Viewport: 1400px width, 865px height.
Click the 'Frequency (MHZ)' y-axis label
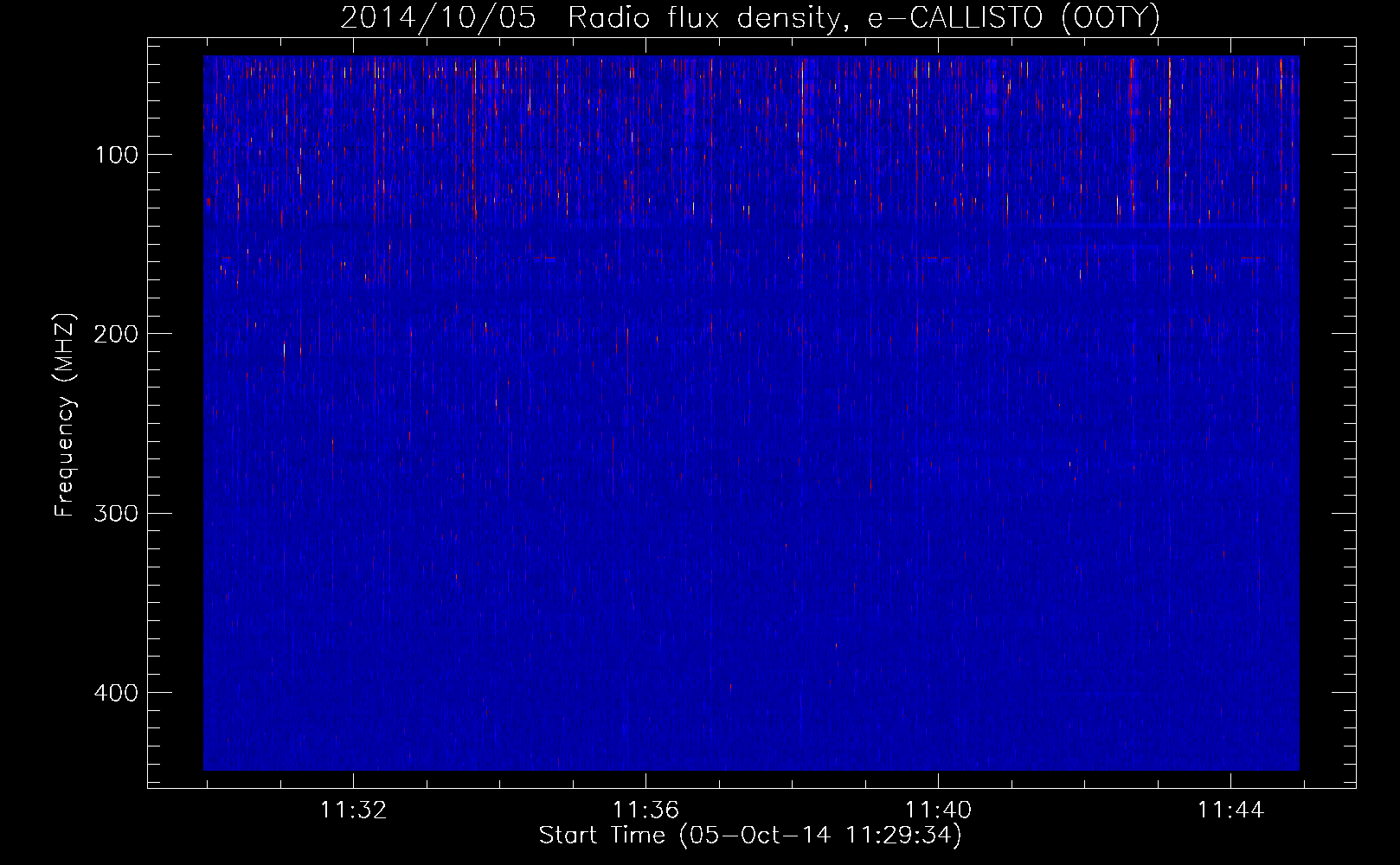pos(65,415)
